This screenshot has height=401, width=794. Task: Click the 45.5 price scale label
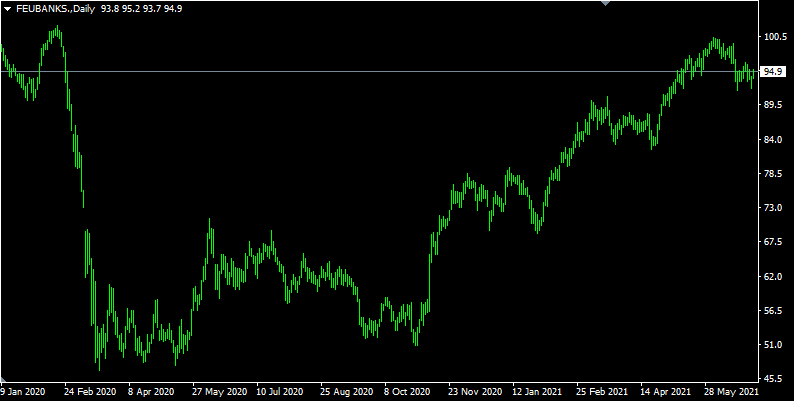click(775, 379)
